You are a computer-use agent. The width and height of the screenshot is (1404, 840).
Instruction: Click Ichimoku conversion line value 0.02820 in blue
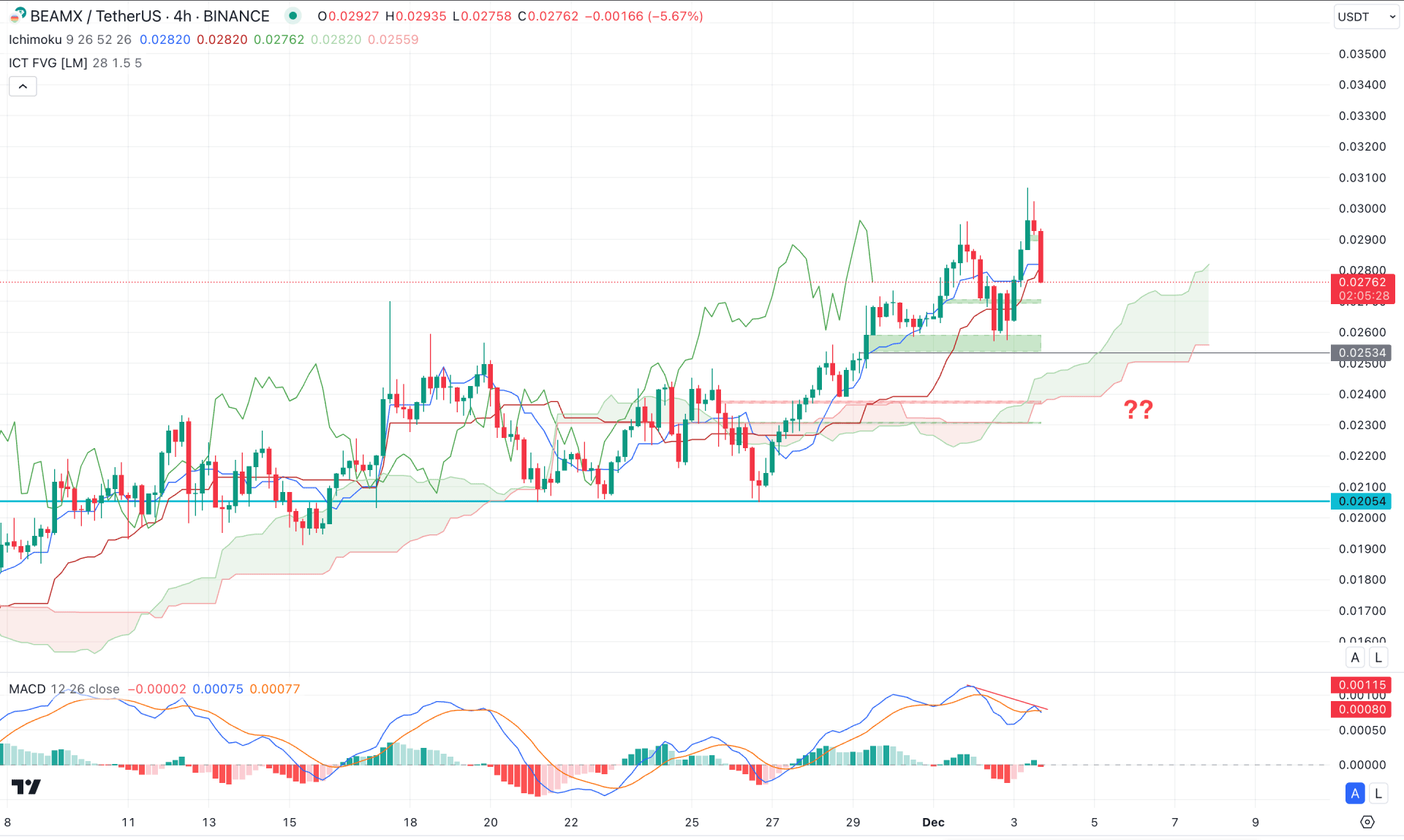click(x=165, y=39)
